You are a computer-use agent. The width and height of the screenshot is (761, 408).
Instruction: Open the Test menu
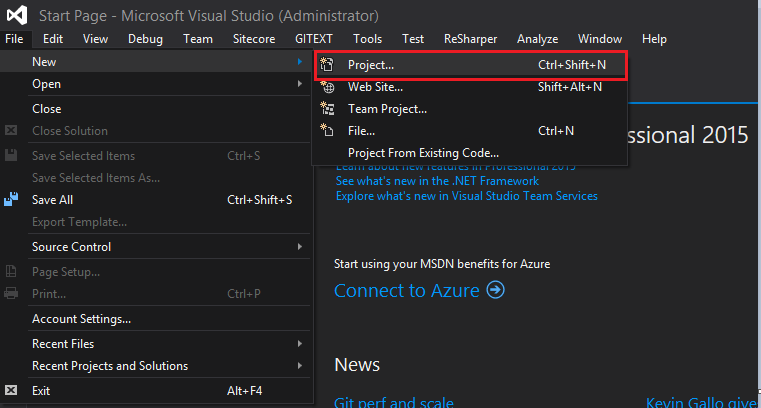coord(413,39)
